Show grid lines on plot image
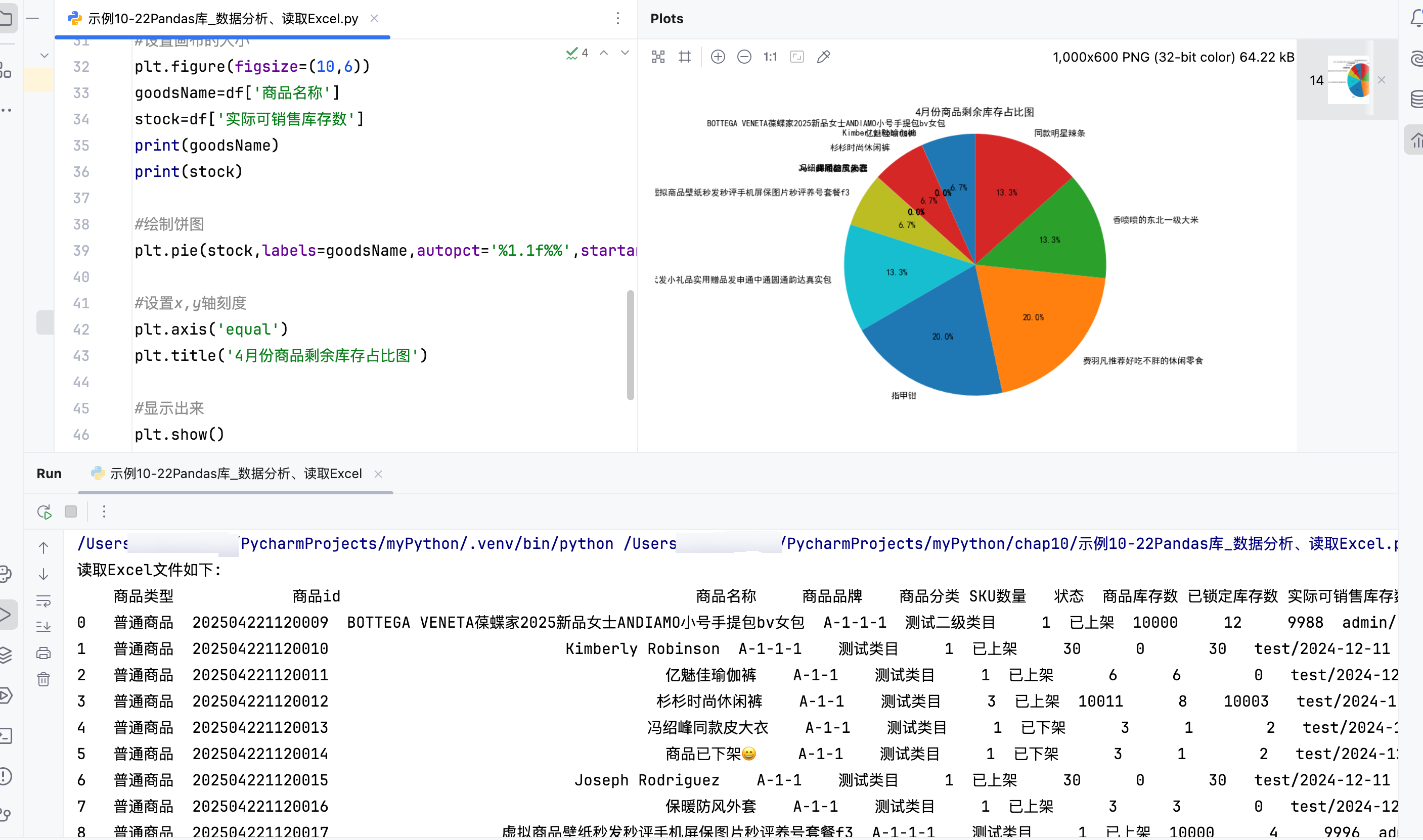The height and width of the screenshot is (840, 1423). pos(685,57)
